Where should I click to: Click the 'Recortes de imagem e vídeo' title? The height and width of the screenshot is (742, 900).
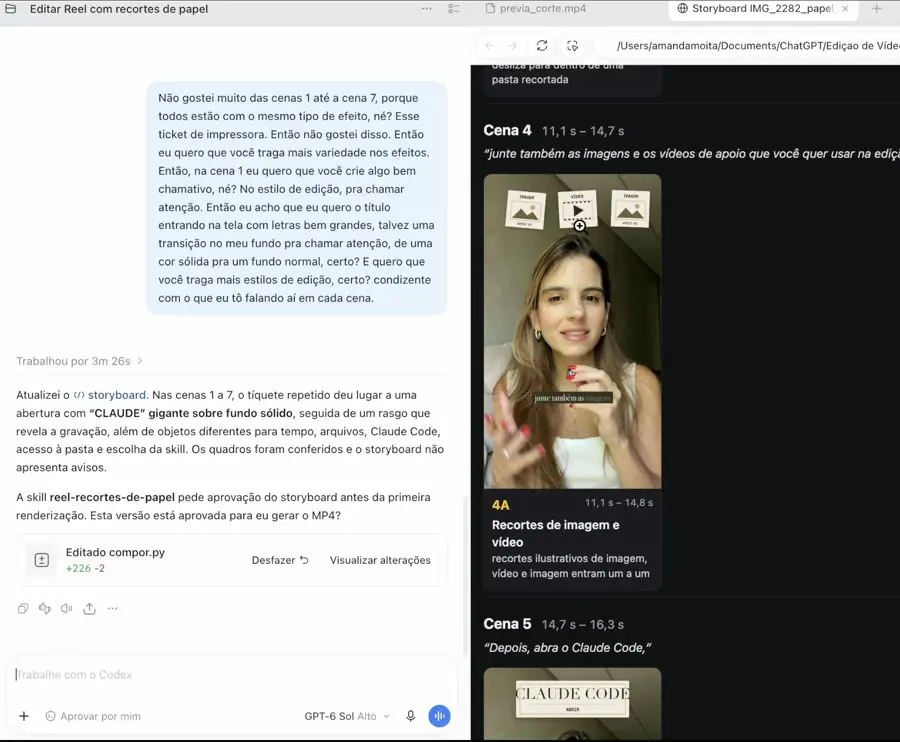[555, 533]
